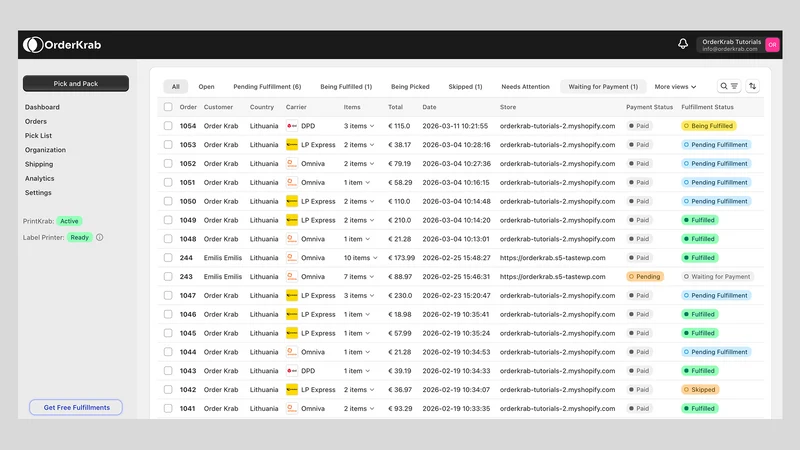Click the Pick and Pack button
800x450 pixels.
click(x=76, y=83)
